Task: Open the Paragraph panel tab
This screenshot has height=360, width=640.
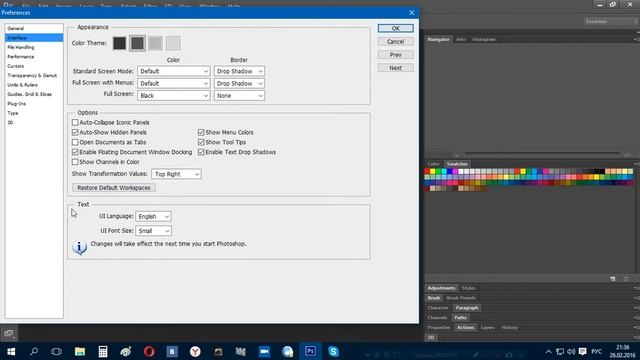Action: coord(467,308)
